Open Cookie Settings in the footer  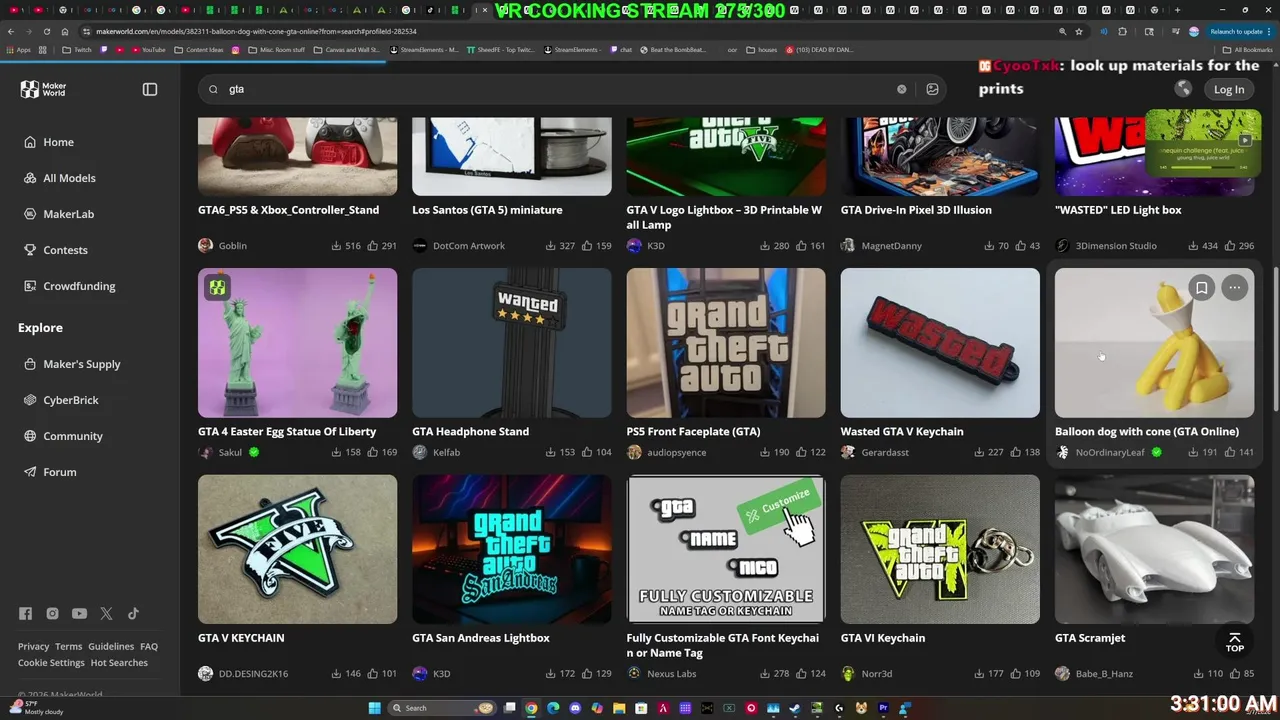51,662
